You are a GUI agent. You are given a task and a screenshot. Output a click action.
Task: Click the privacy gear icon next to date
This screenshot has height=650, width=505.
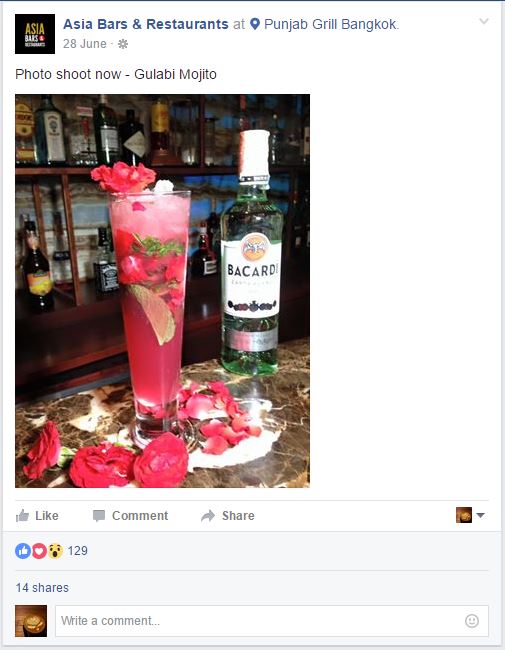pos(123,44)
